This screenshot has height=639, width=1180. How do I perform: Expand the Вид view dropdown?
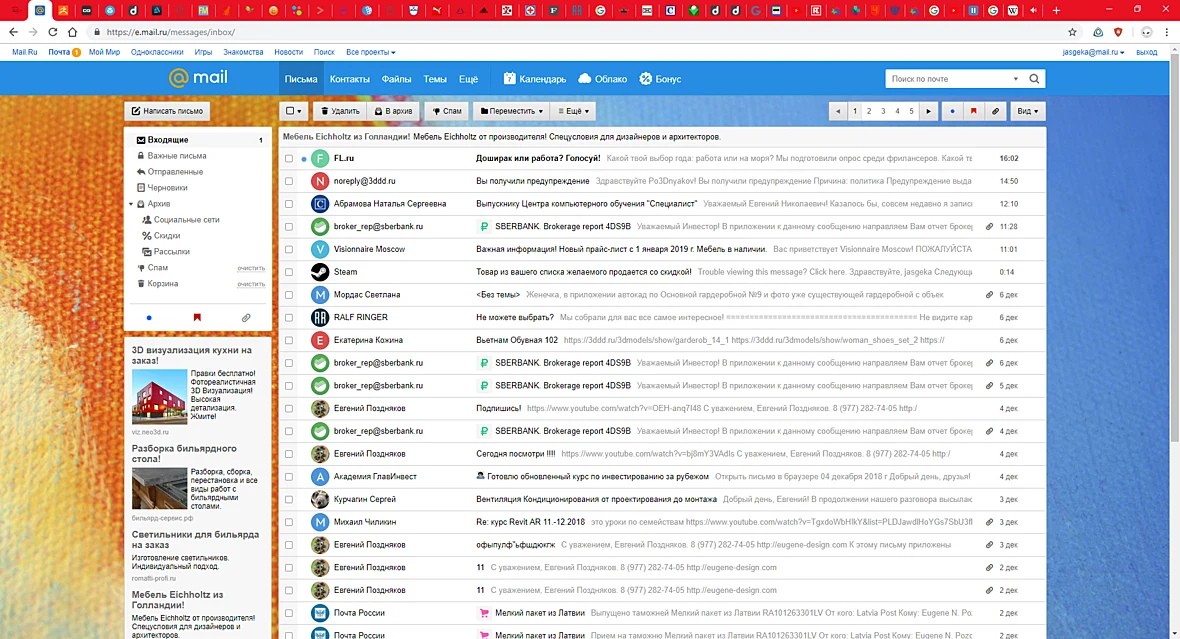click(1027, 111)
